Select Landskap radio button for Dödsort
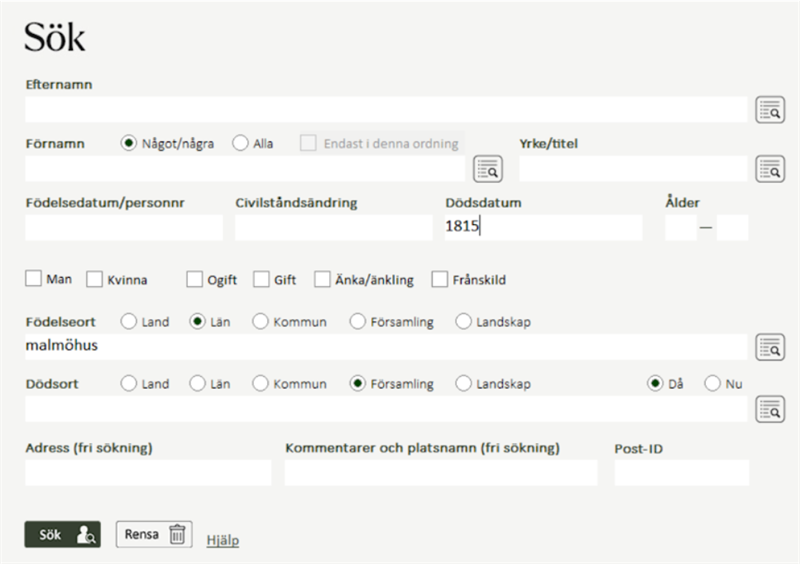Image resolution: width=800 pixels, height=564 pixels. pyautogui.click(x=463, y=383)
